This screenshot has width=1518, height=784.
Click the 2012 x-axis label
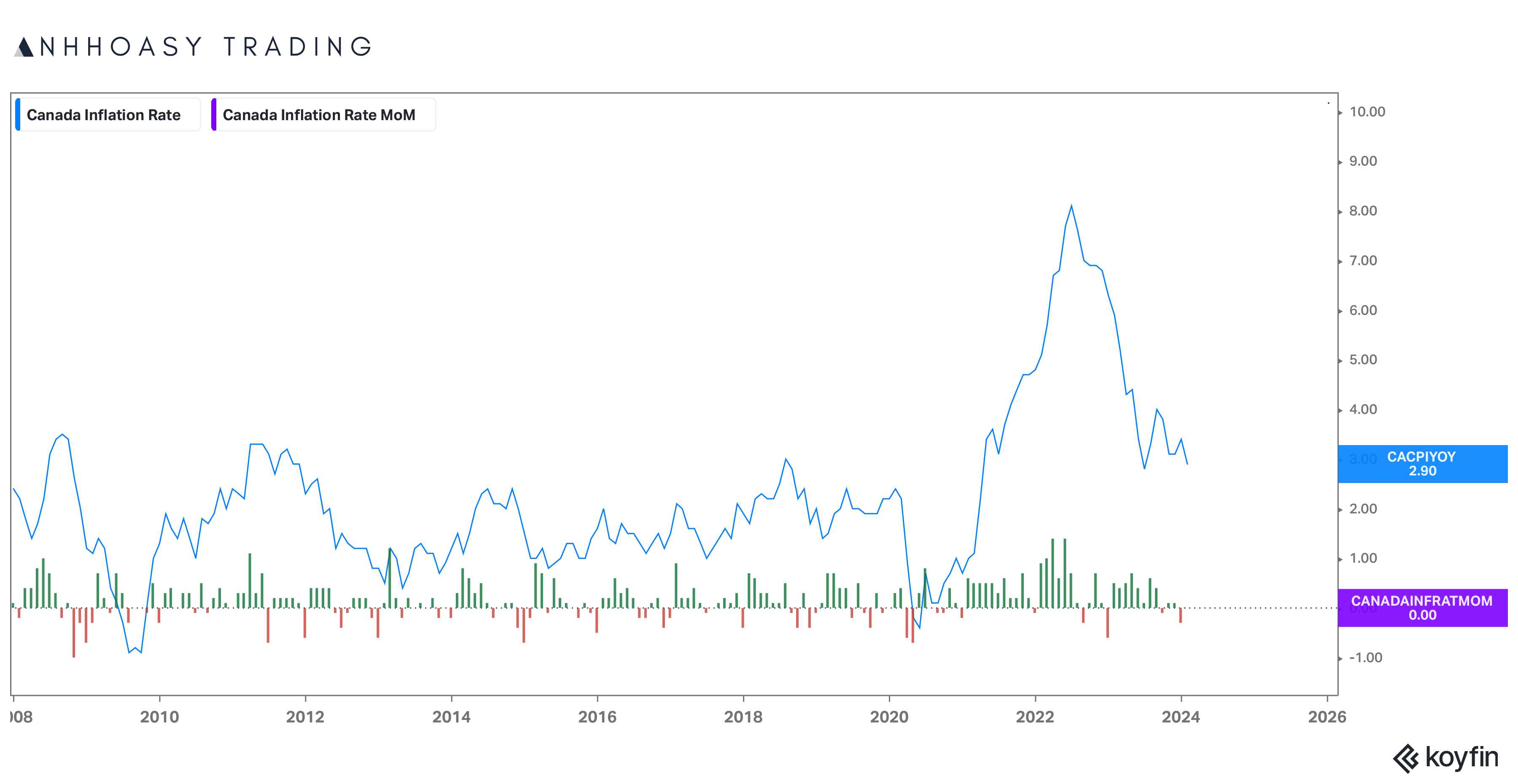click(x=305, y=717)
